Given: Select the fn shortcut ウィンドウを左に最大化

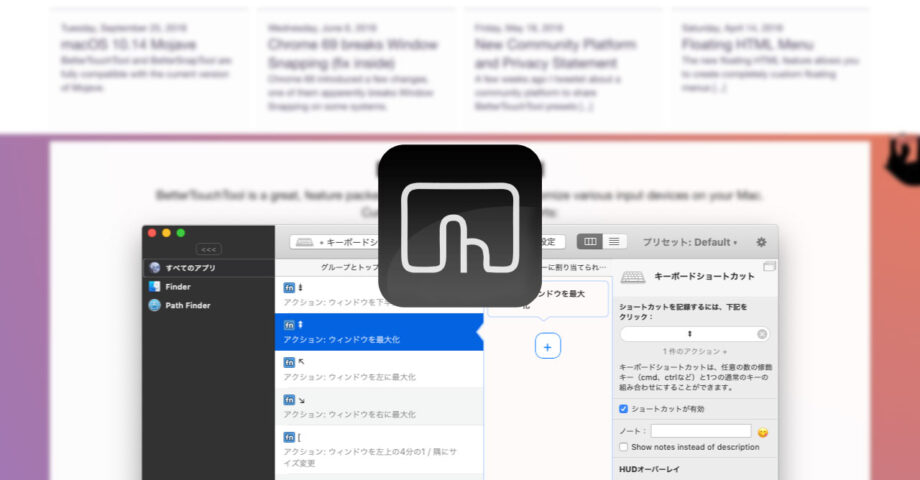Looking at the screenshot, I should (378, 368).
